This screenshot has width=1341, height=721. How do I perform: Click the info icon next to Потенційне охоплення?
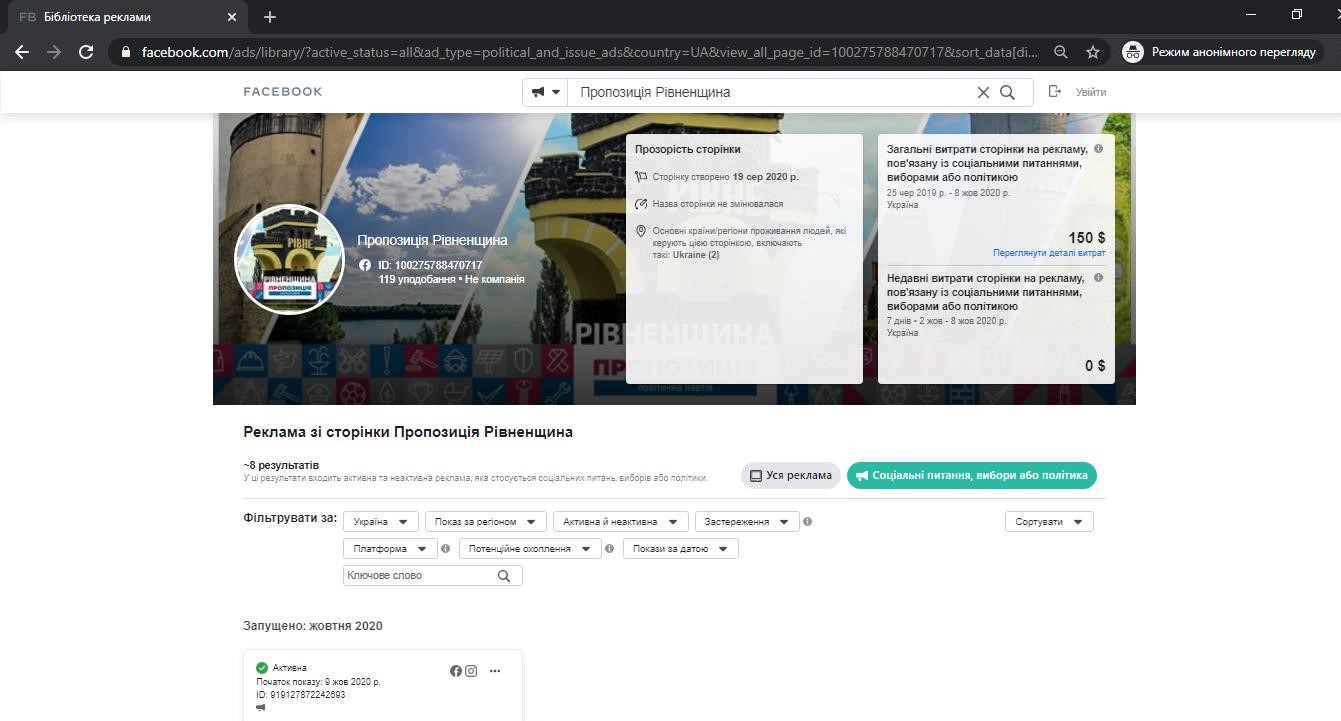(x=610, y=549)
